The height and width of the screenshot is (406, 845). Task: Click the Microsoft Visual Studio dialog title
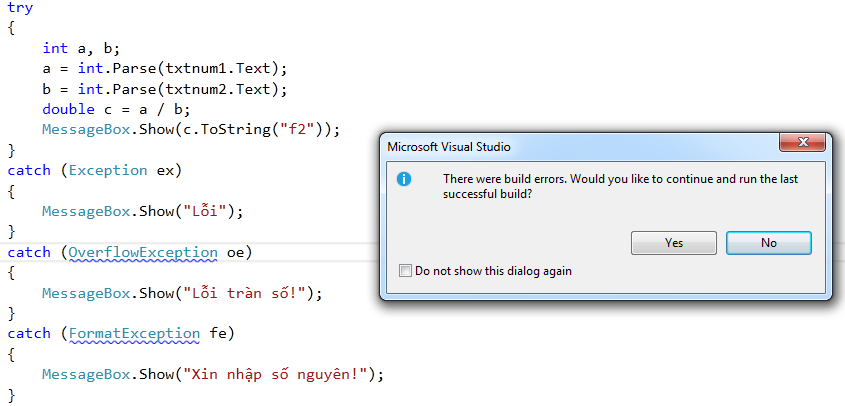(449, 147)
